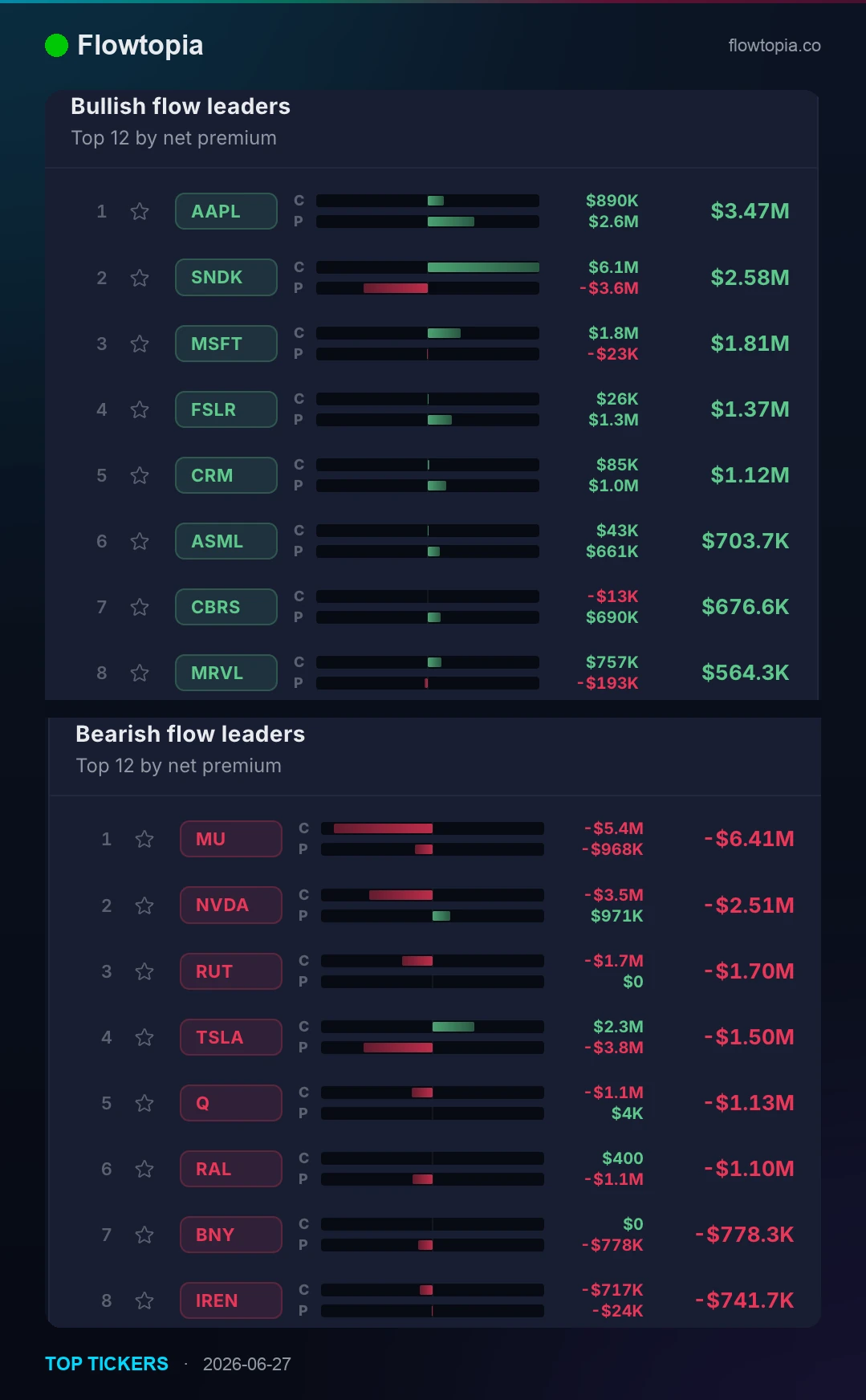Click the MU call premium bar
The height and width of the screenshot is (1400, 866).
433,828
